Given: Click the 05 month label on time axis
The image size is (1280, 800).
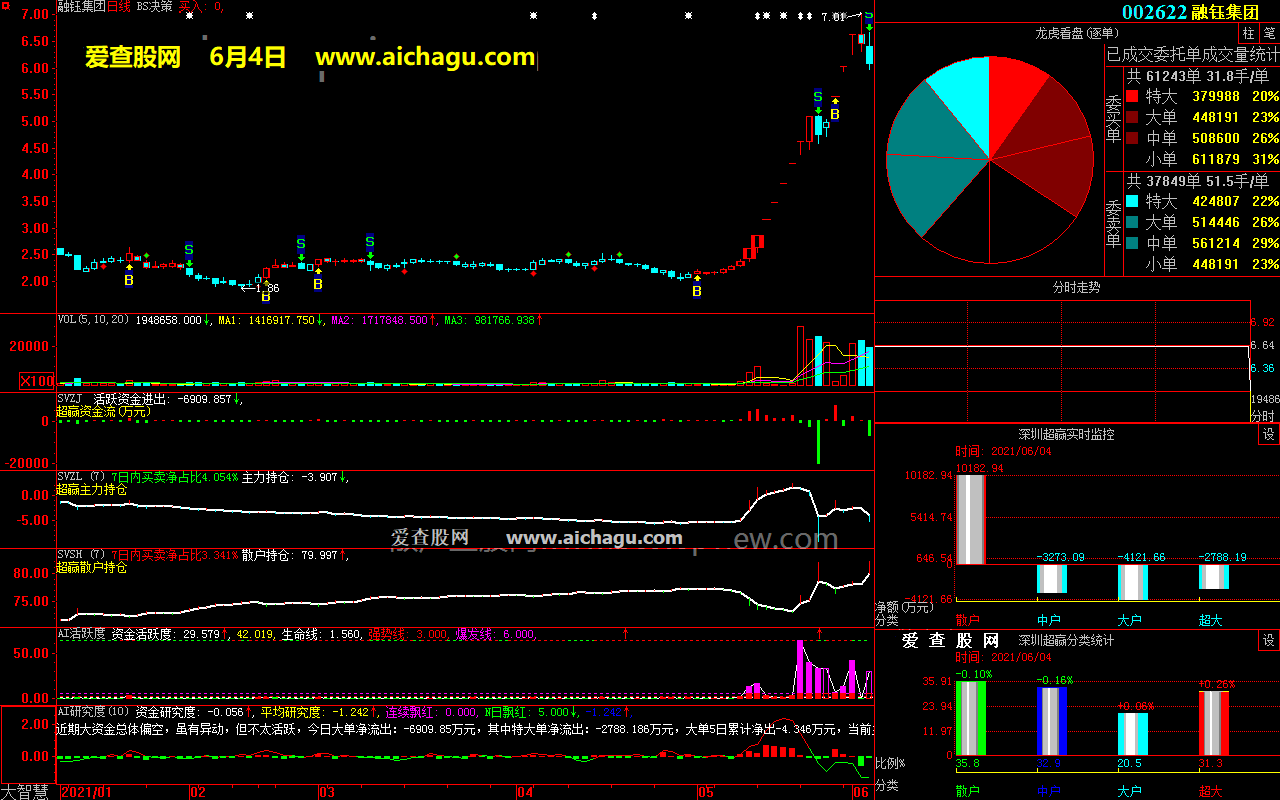Looking at the screenshot, I should coord(705,792).
